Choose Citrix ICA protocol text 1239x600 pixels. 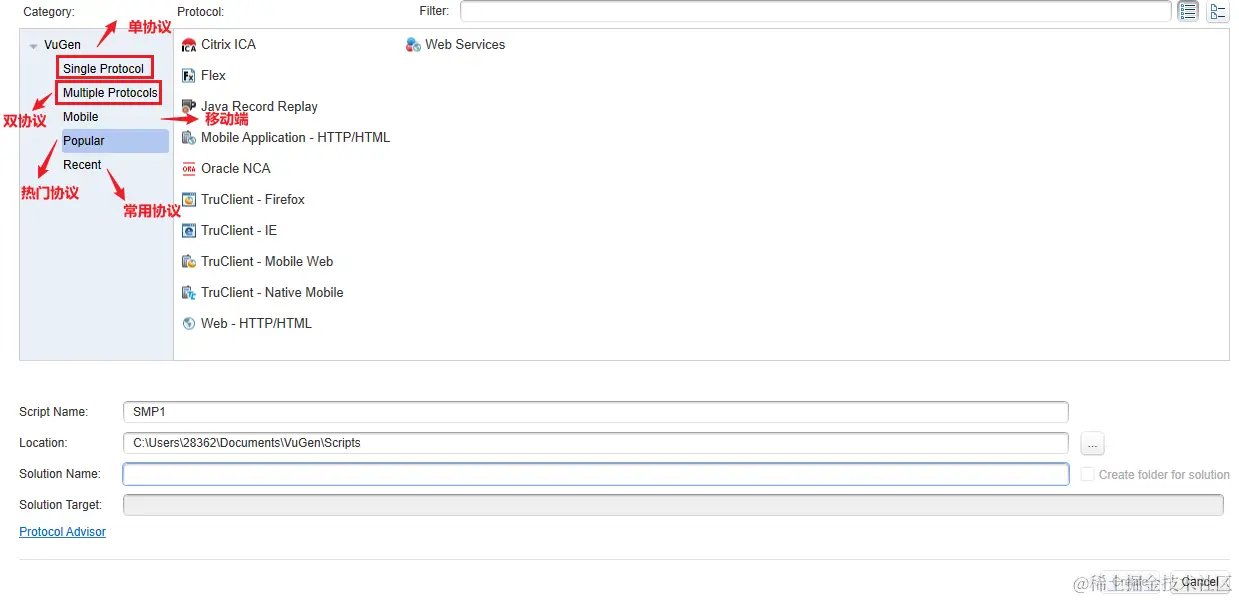point(228,45)
